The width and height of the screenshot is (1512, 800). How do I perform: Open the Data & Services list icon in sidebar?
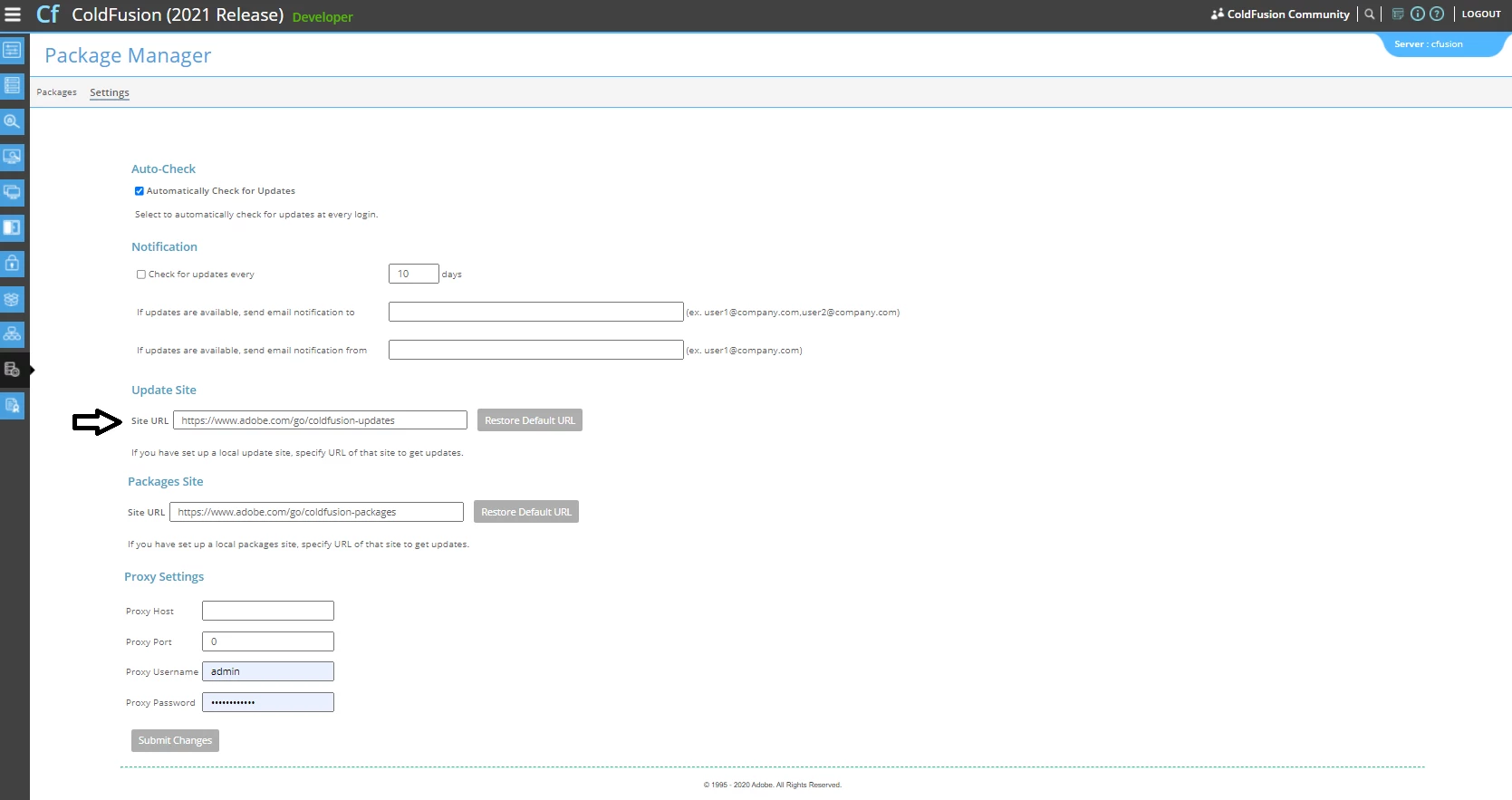[x=12, y=85]
